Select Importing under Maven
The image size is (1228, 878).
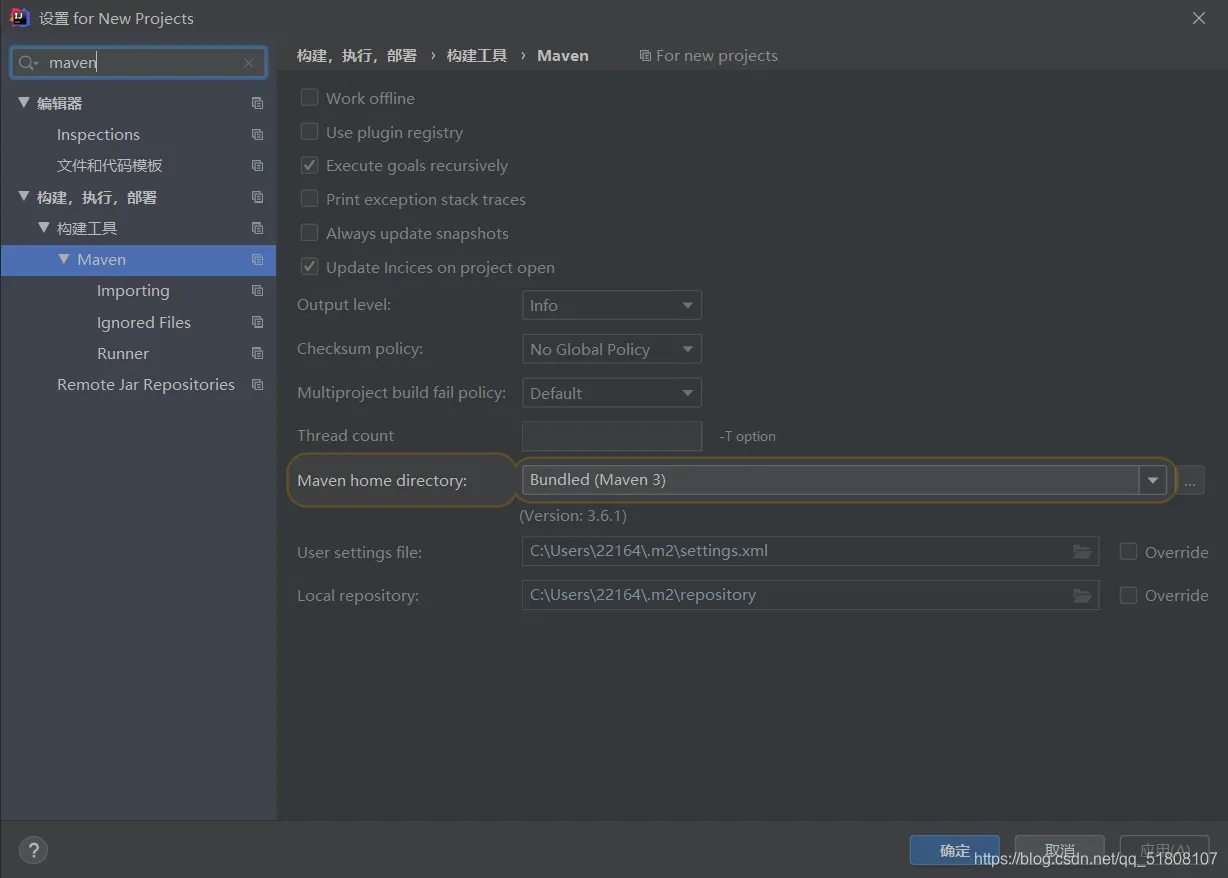pyautogui.click(x=133, y=290)
